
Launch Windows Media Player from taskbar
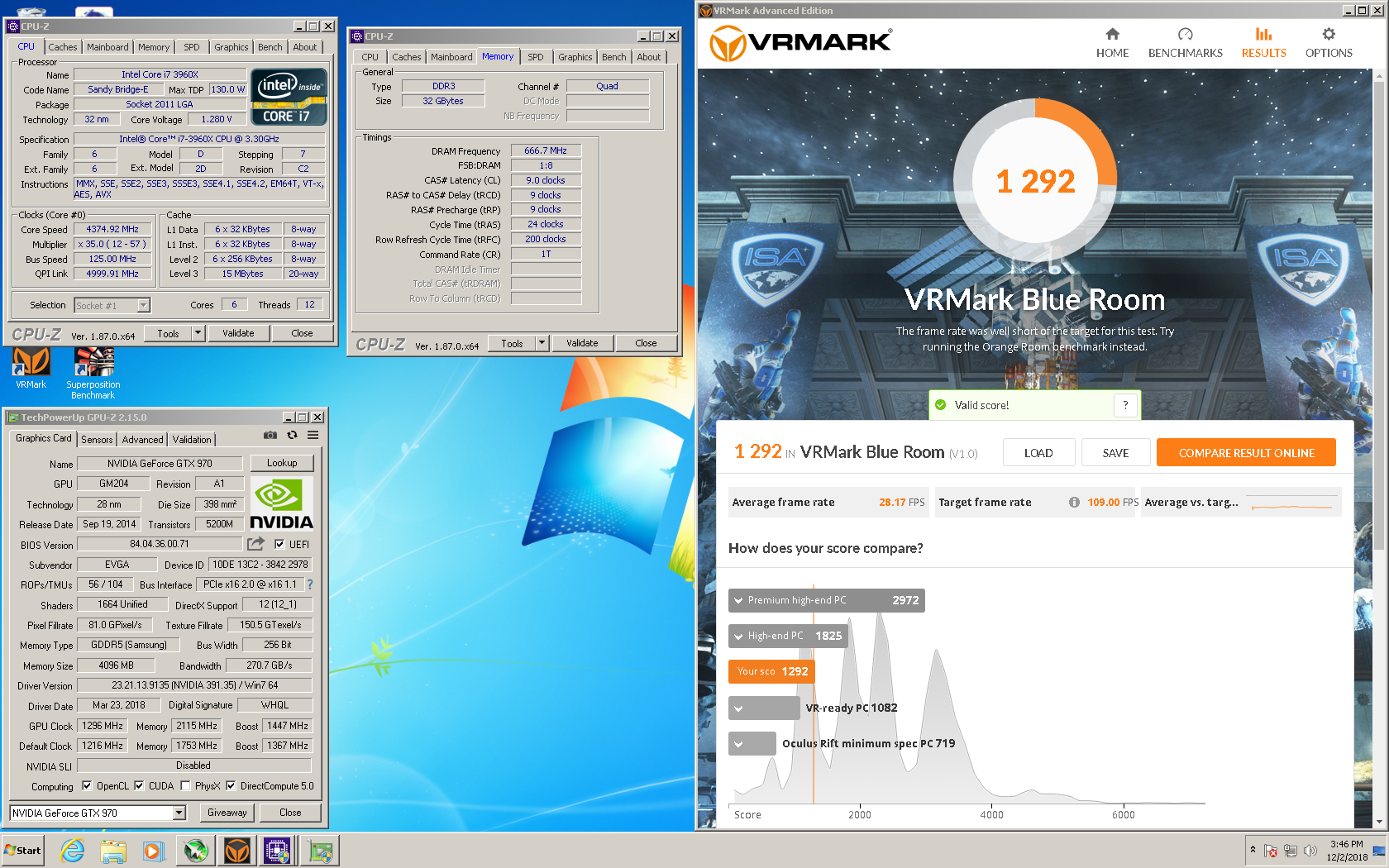[154, 851]
